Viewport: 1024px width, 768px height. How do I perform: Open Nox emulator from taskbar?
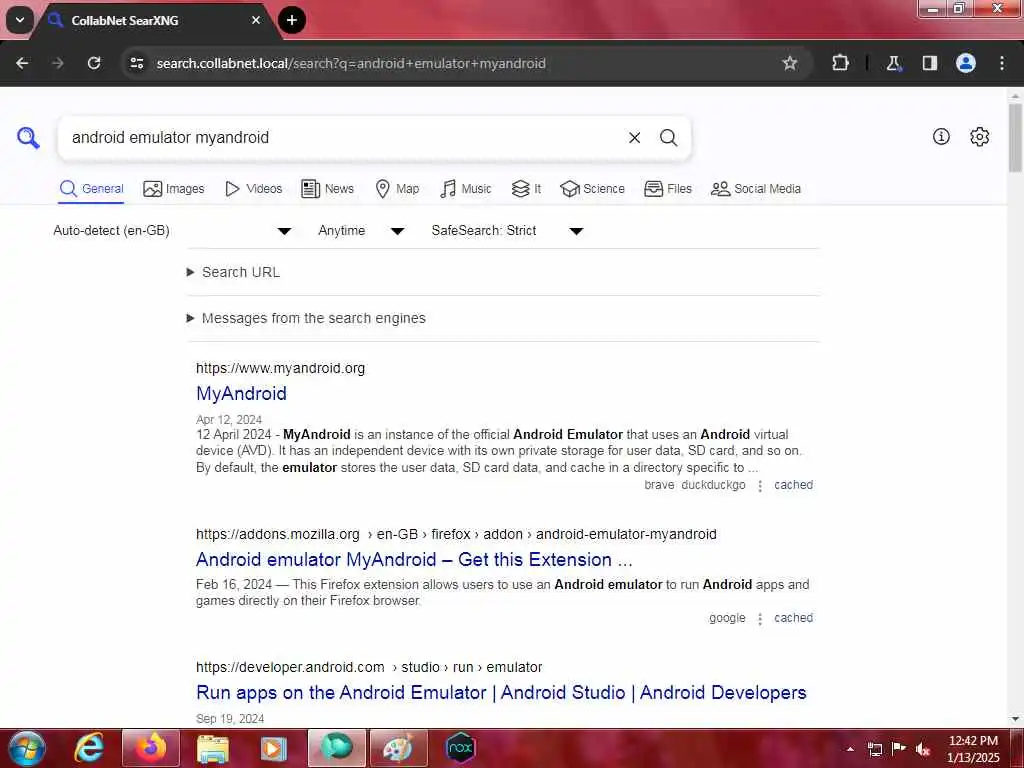click(460, 748)
